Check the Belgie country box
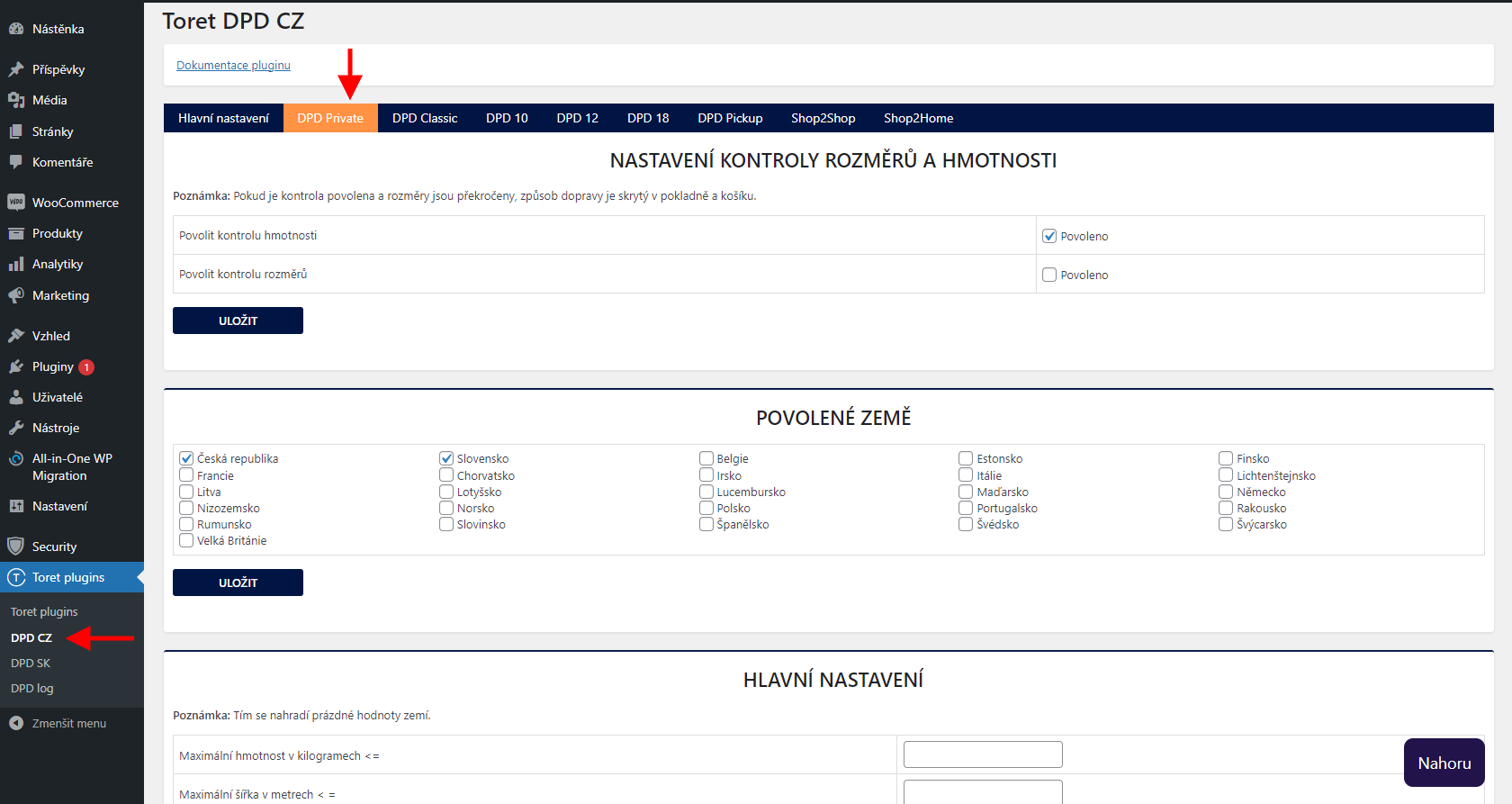This screenshot has height=804, width=1512. tap(706, 458)
